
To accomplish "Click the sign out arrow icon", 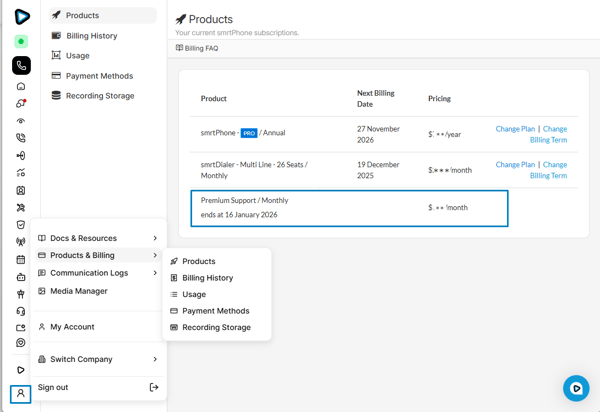I will click(x=154, y=387).
